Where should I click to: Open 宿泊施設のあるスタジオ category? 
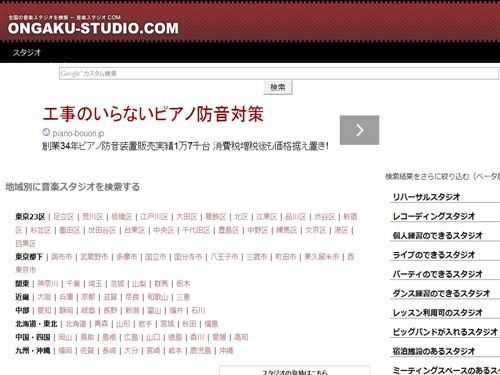434,351
